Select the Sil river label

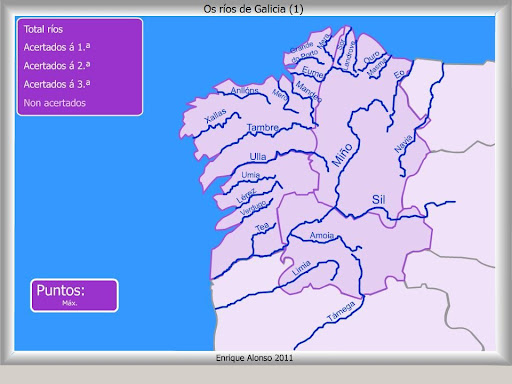tap(379, 199)
